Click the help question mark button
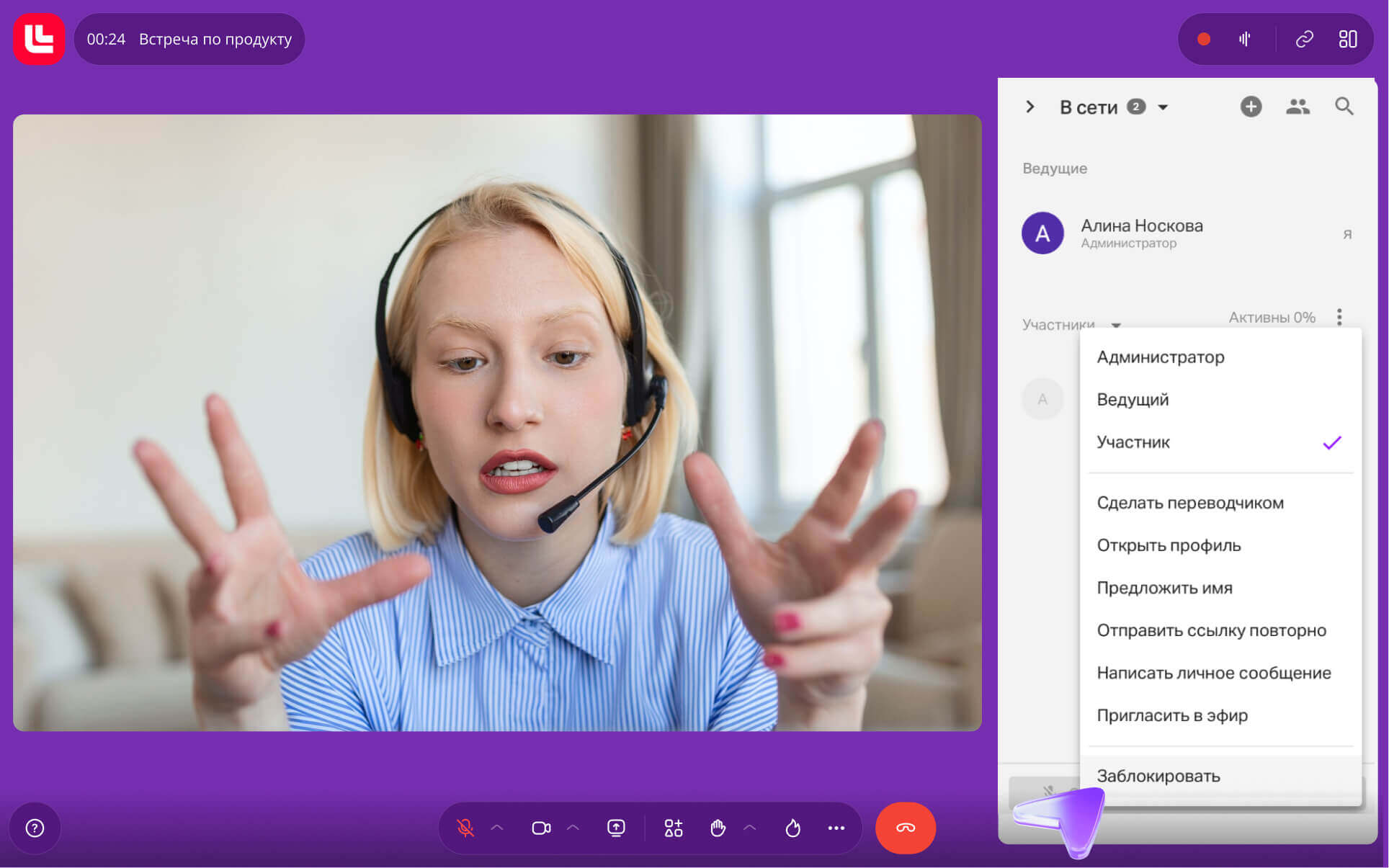1389x868 pixels. pos(35,828)
